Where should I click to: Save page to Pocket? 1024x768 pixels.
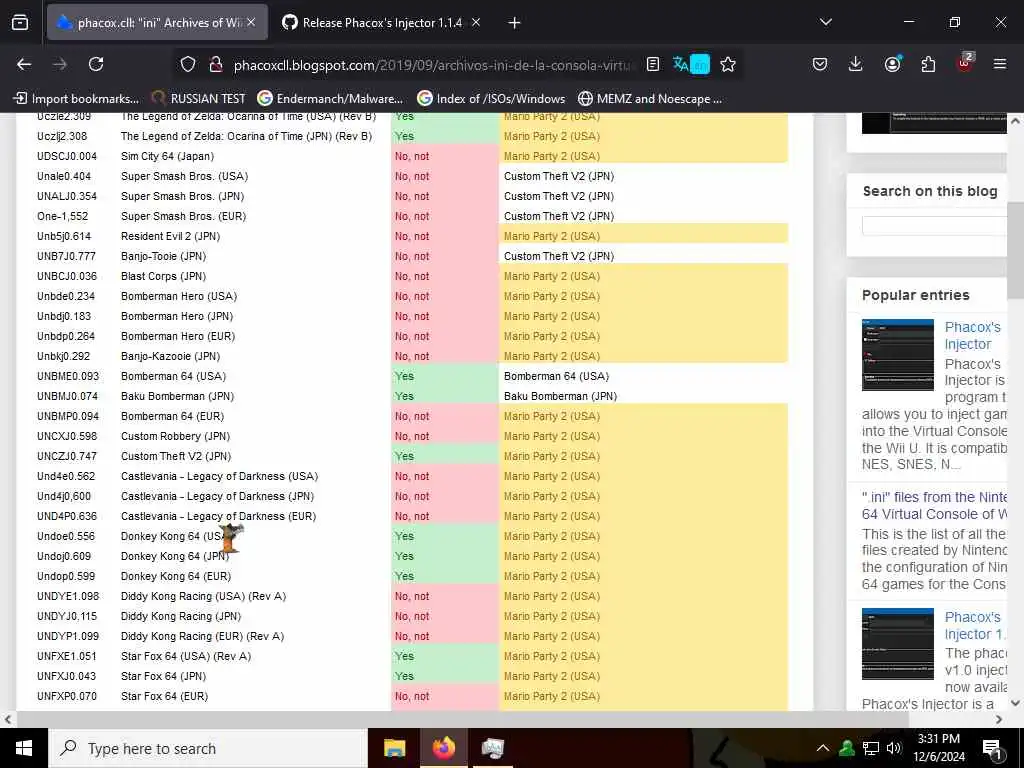click(820, 64)
